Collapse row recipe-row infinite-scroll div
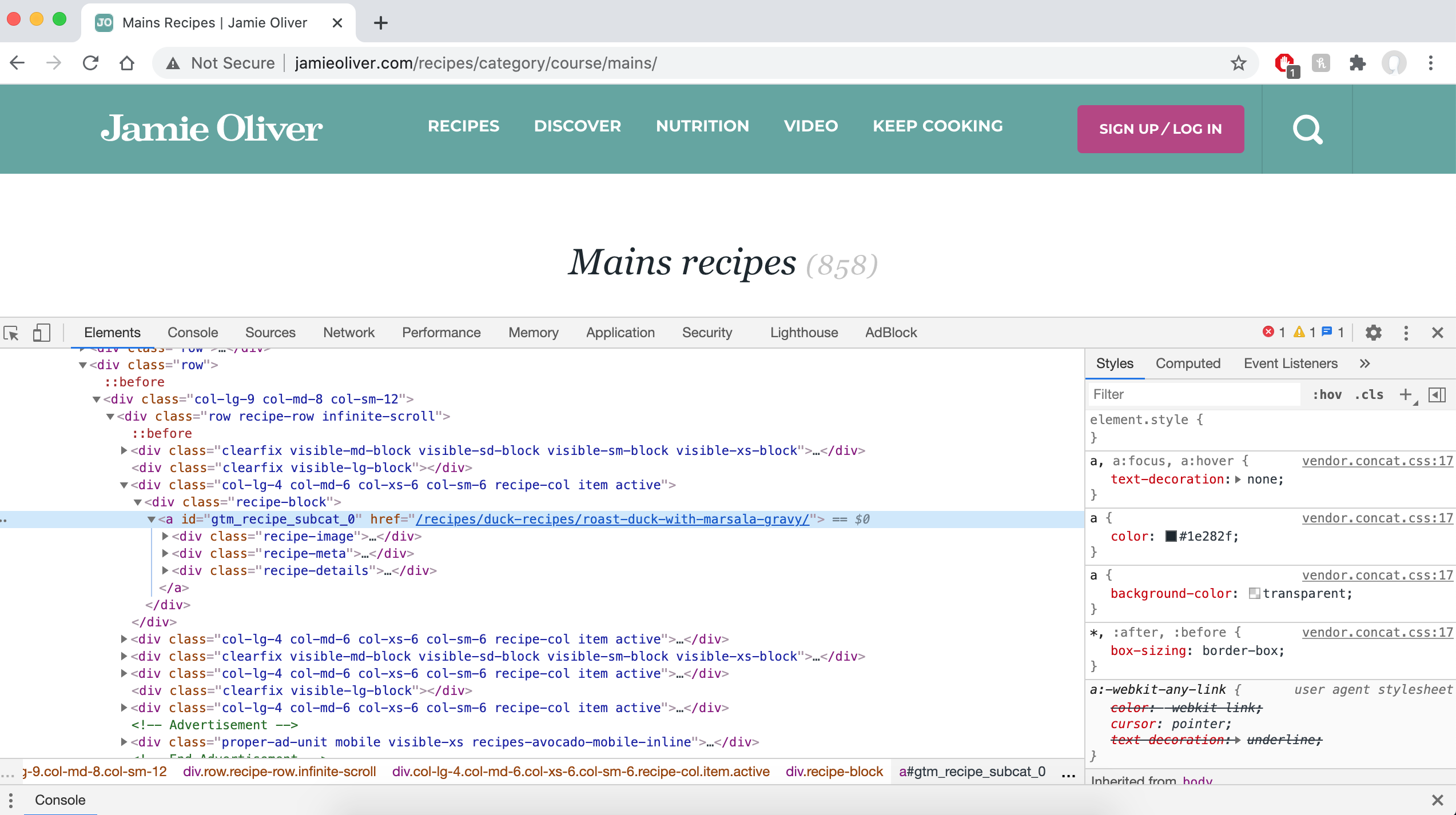Screen dimensions: 1456x815 110,417
